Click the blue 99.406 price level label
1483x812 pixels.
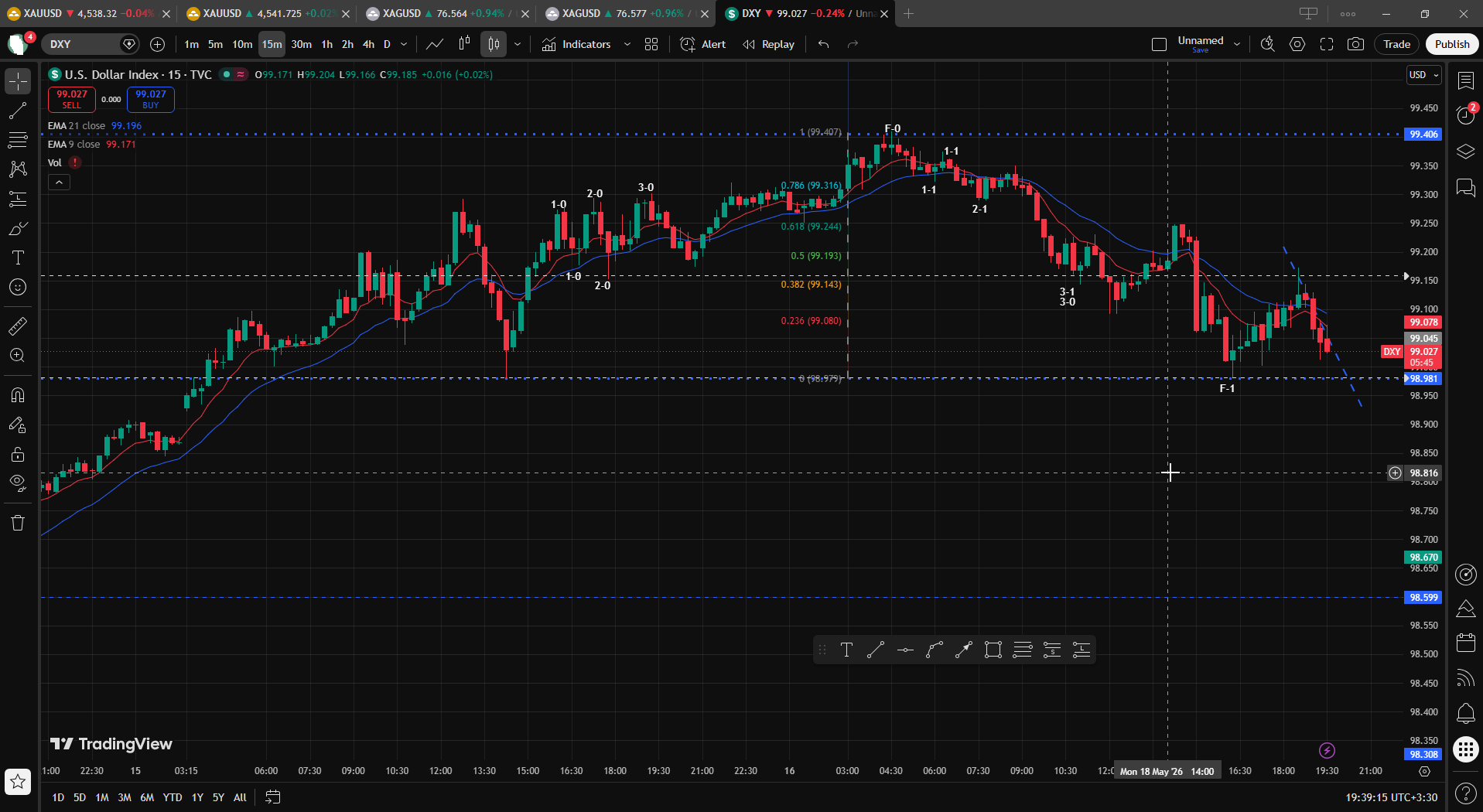(1423, 135)
